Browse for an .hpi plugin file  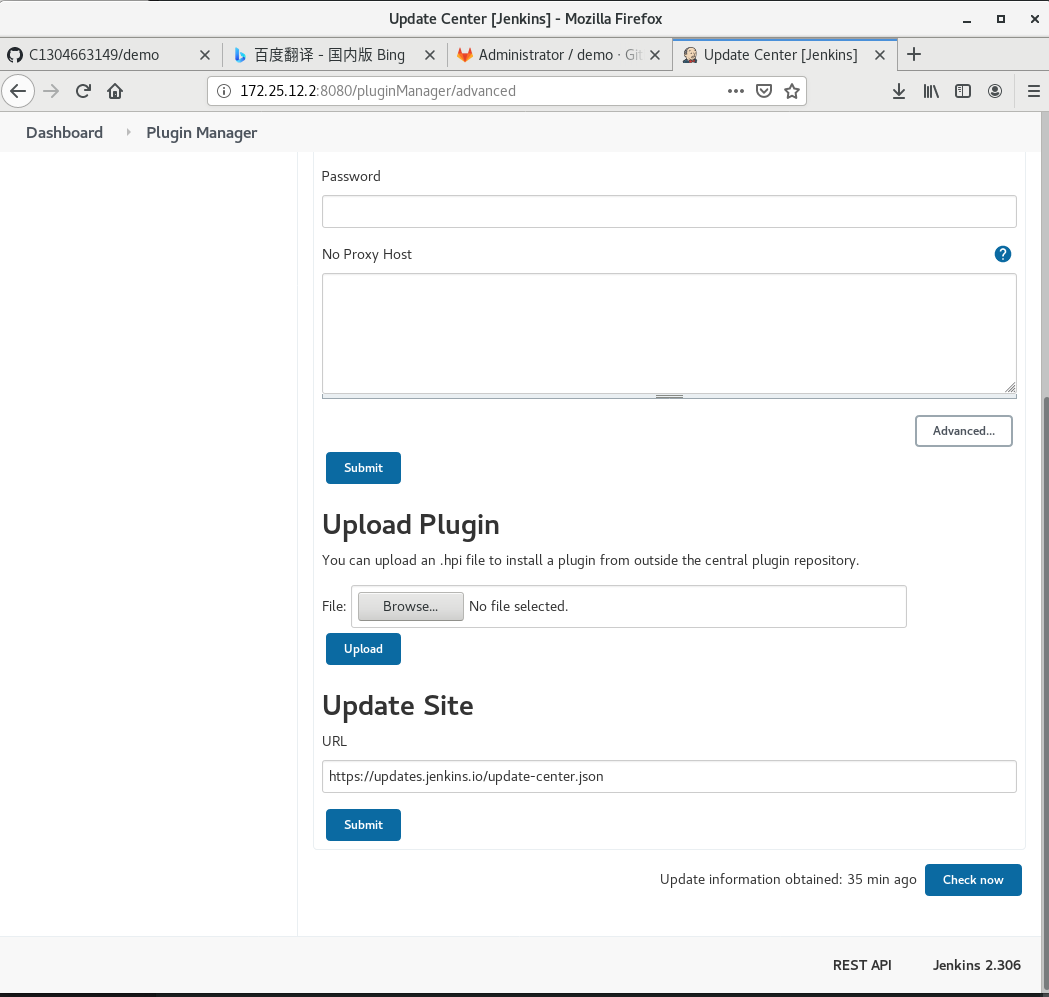click(x=410, y=606)
